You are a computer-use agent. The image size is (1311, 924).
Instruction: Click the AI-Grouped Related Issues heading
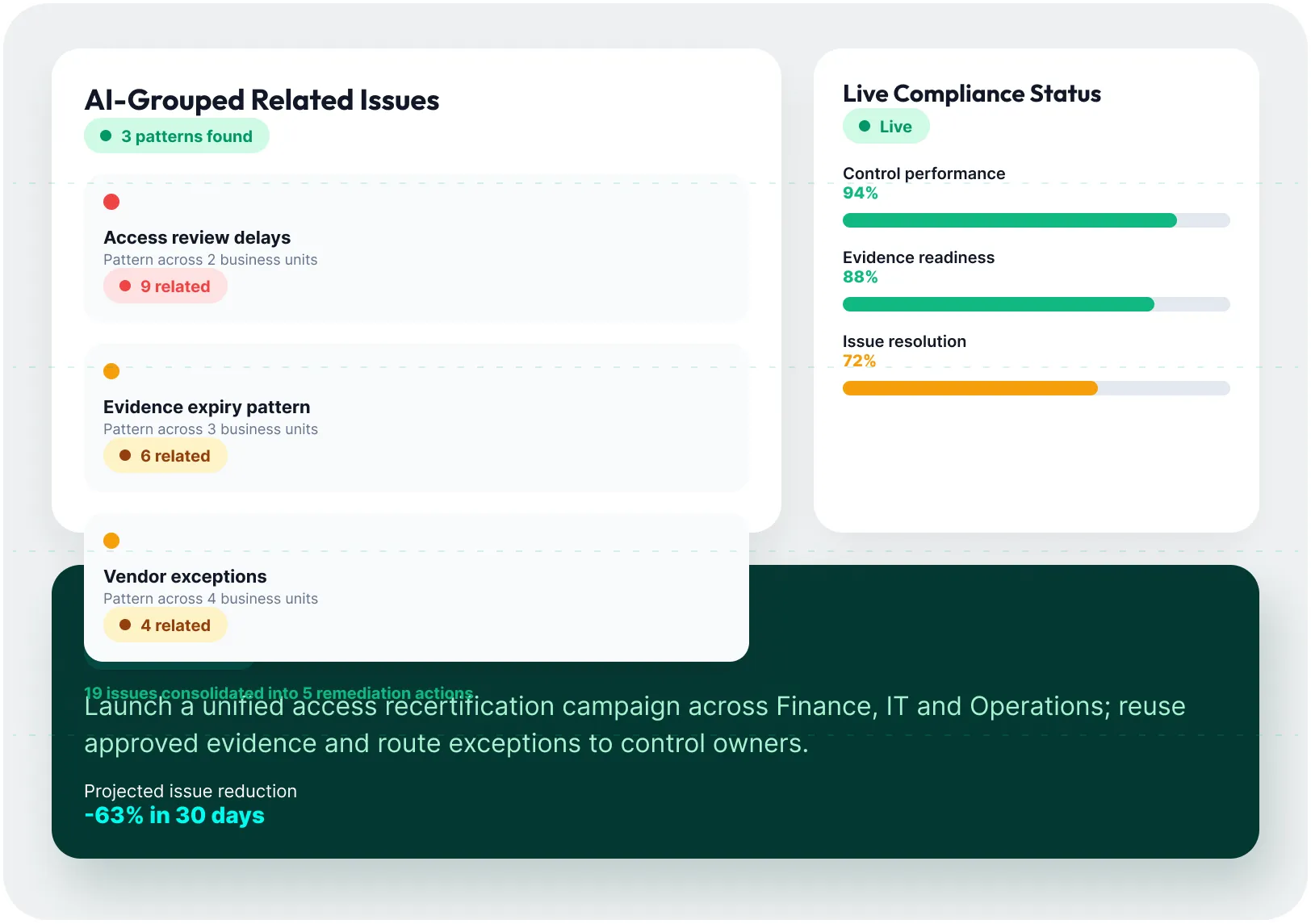[262, 100]
